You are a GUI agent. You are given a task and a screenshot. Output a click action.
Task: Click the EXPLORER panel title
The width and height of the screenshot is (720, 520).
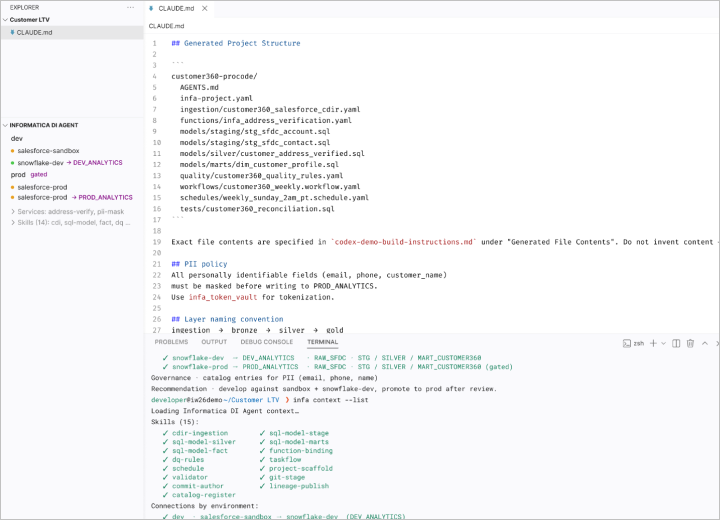[24, 7]
